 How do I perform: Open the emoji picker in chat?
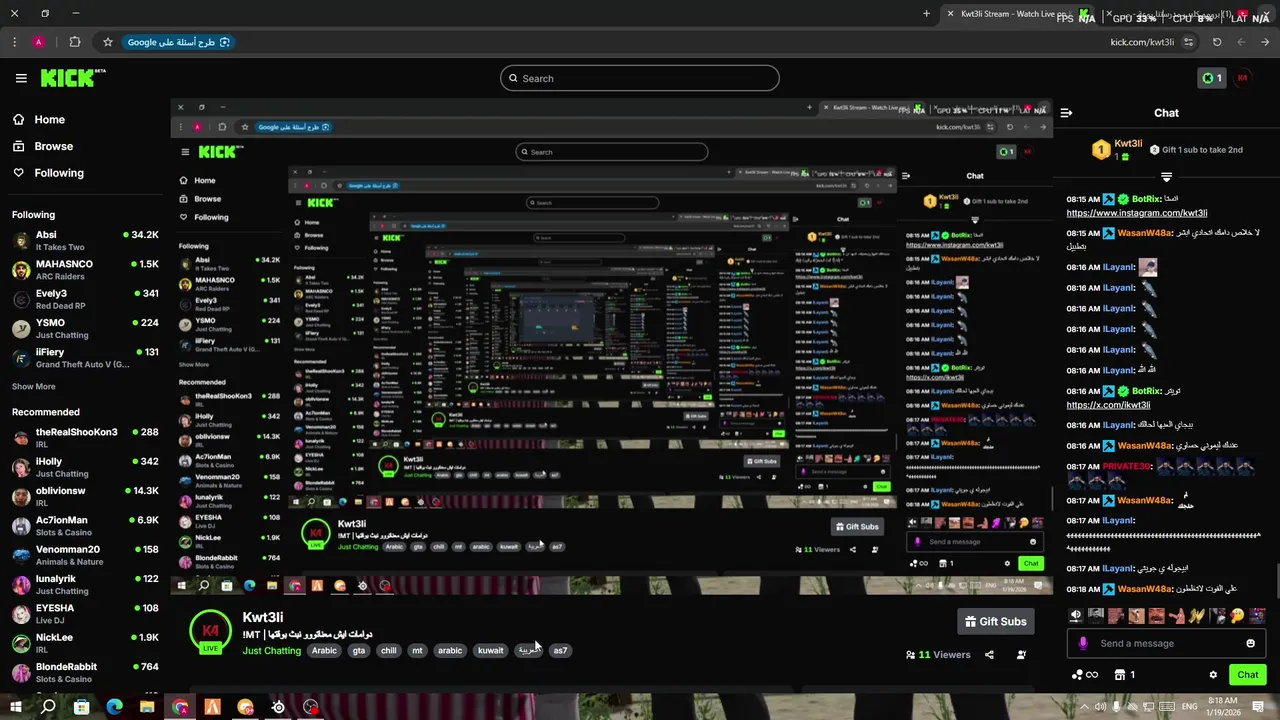(1250, 643)
